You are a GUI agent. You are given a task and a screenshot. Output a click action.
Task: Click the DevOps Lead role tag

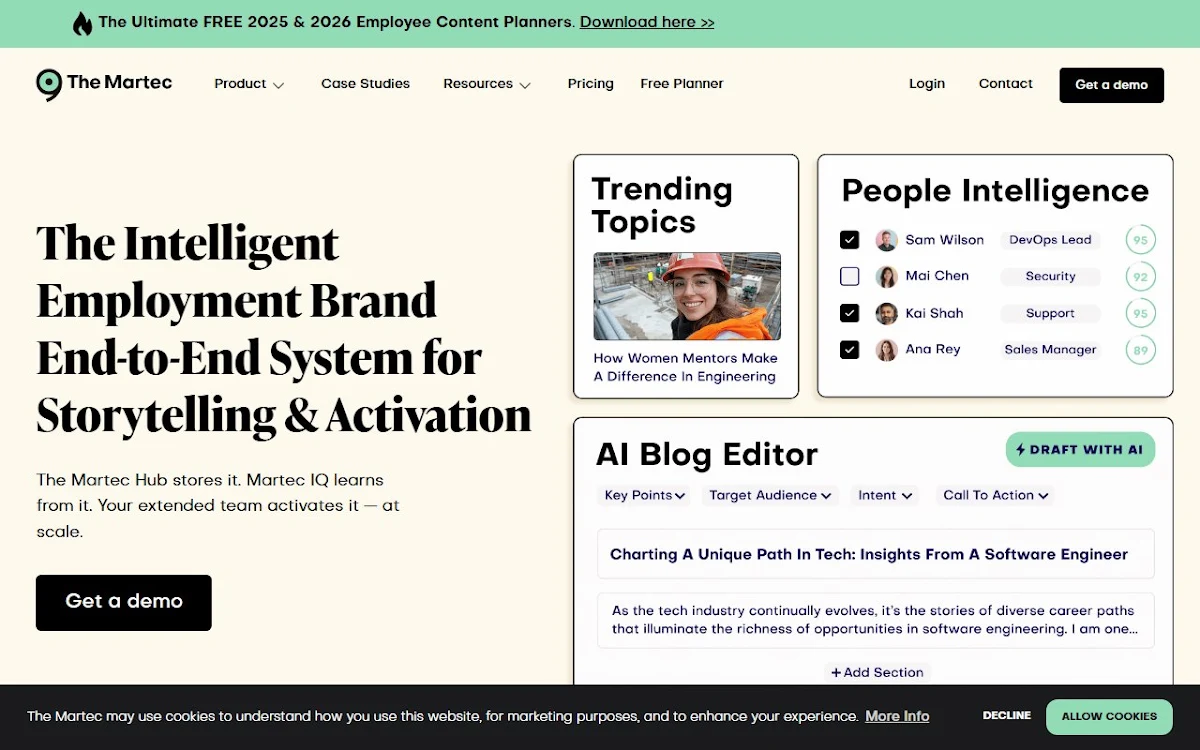click(x=1050, y=240)
